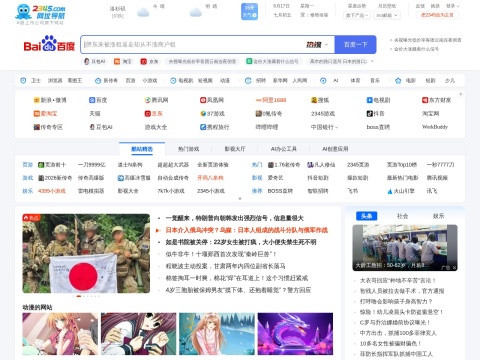Switch to the AI办公工具 tab
480x360 pixels.
[x=284, y=149]
